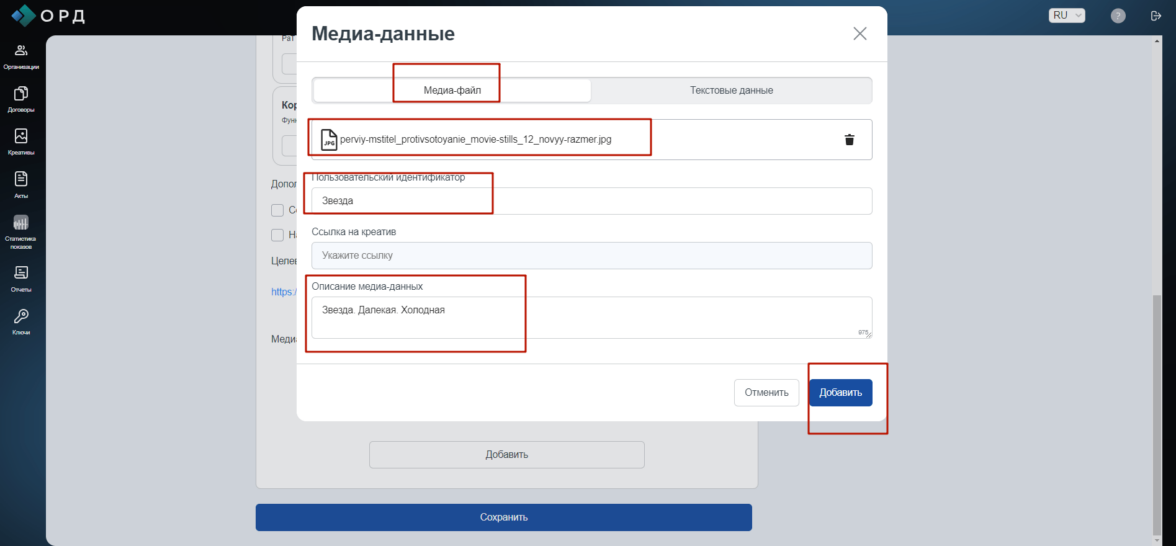
Task: Switch to the Текстовые данные tab
Action: coord(731,90)
